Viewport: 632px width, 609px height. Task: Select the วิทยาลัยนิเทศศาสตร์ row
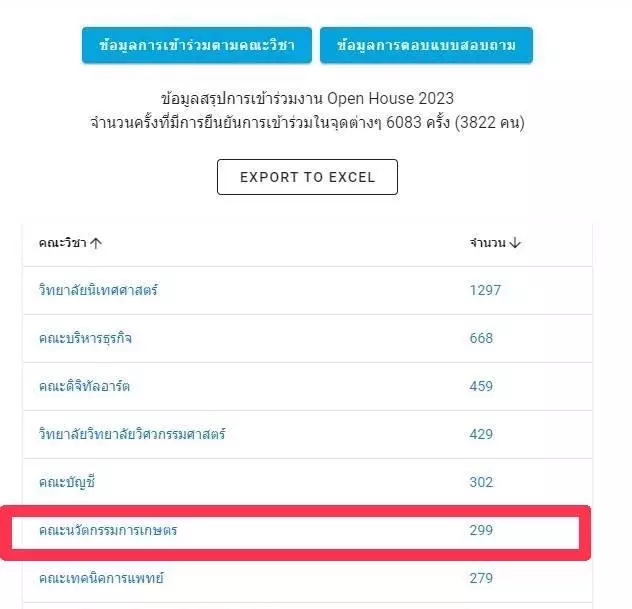pyautogui.click(x=308, y=290)
